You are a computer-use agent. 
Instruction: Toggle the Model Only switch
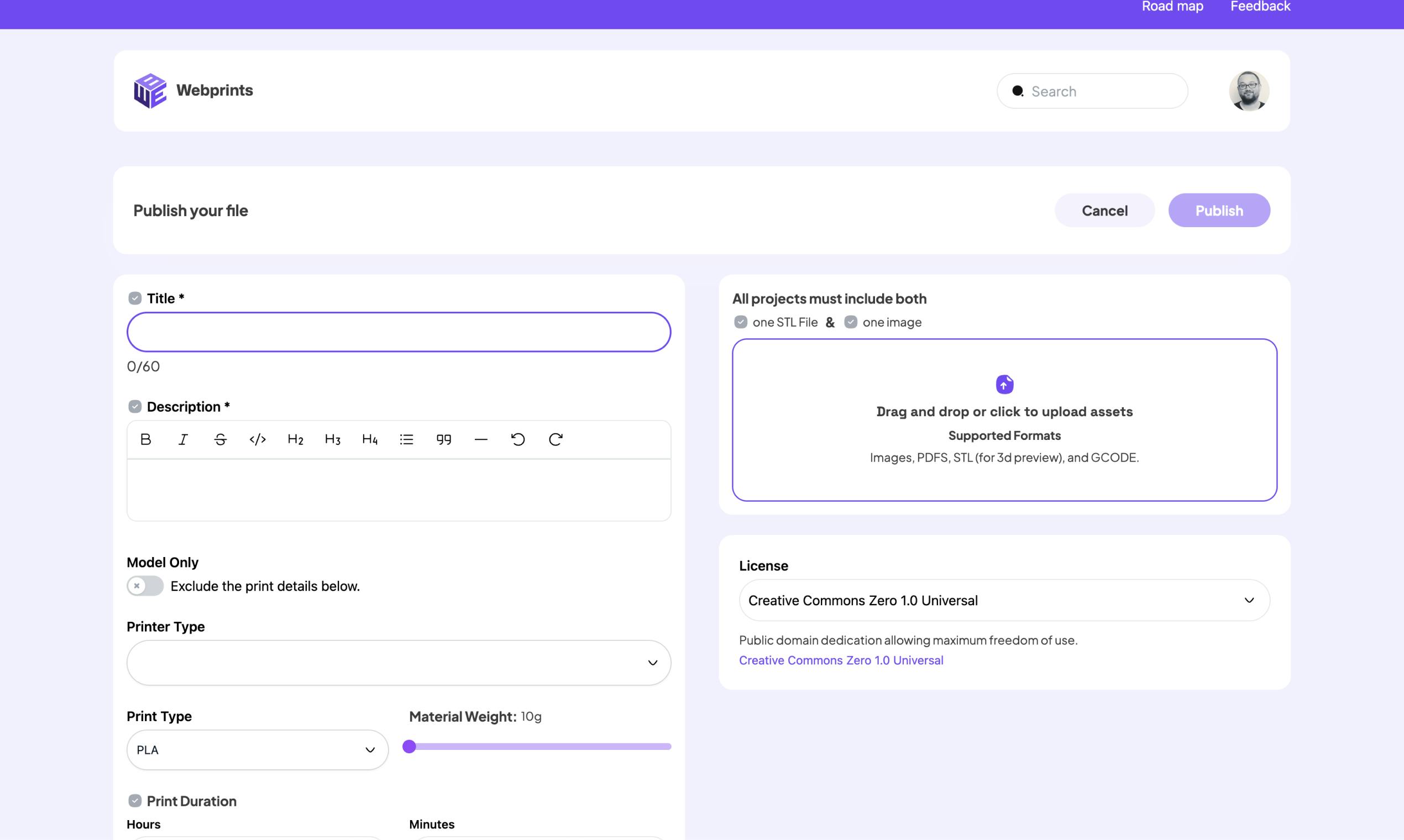tap(145, 586)
